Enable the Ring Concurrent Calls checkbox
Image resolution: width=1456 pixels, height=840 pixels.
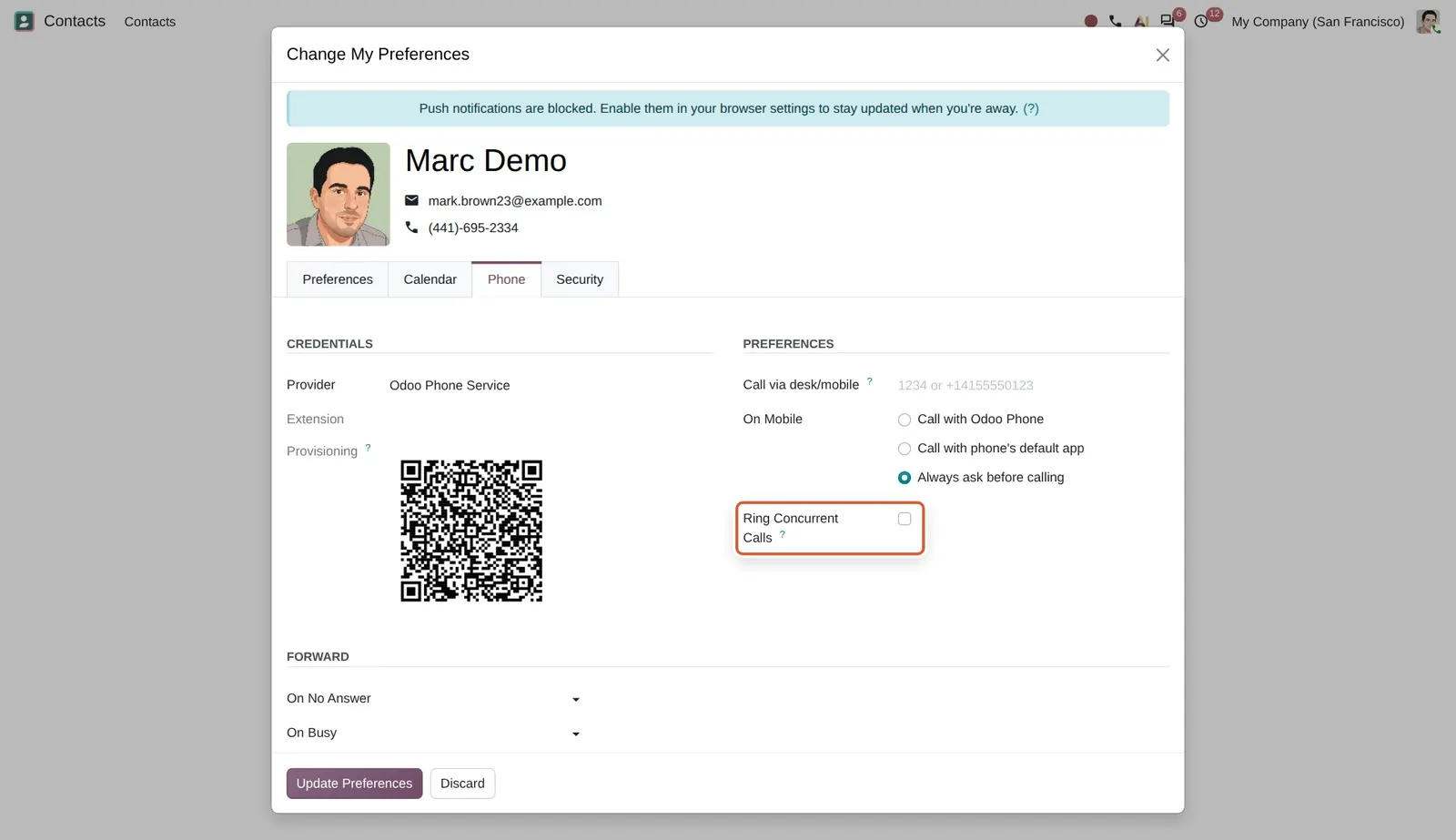[x=904, y=519]
